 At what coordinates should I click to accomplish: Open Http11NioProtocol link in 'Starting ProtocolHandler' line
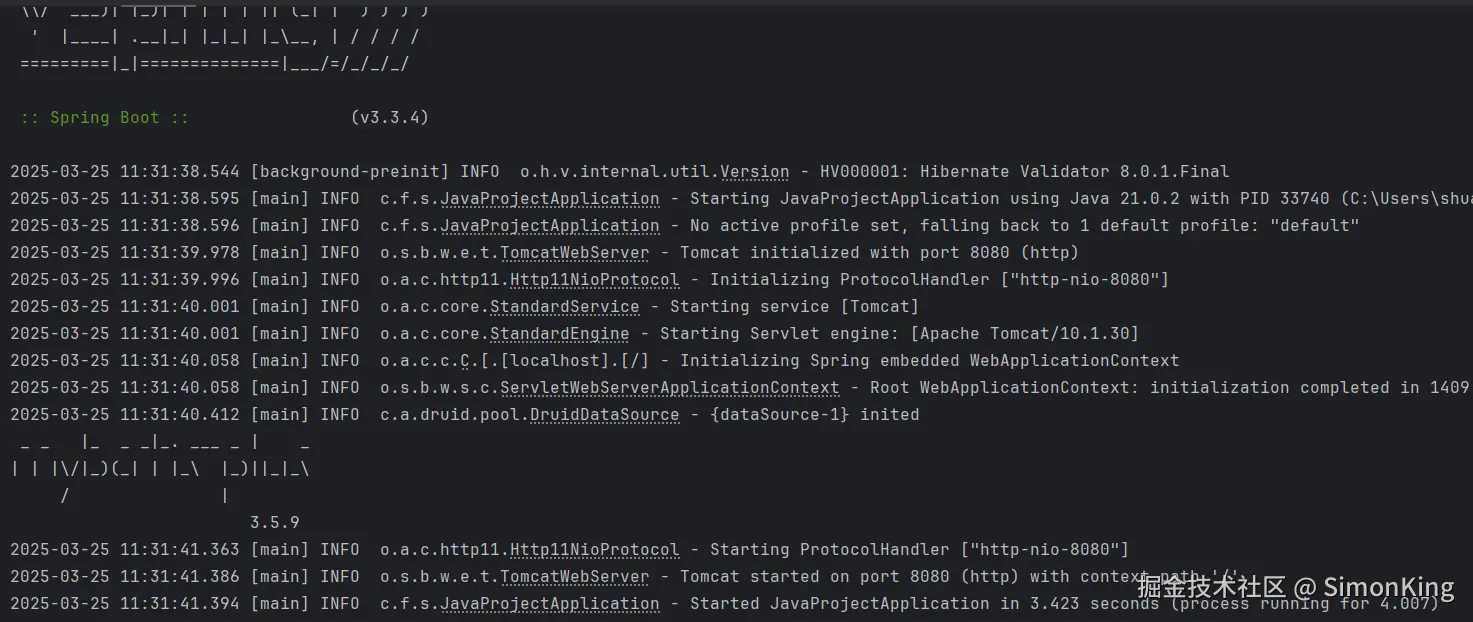595,550
